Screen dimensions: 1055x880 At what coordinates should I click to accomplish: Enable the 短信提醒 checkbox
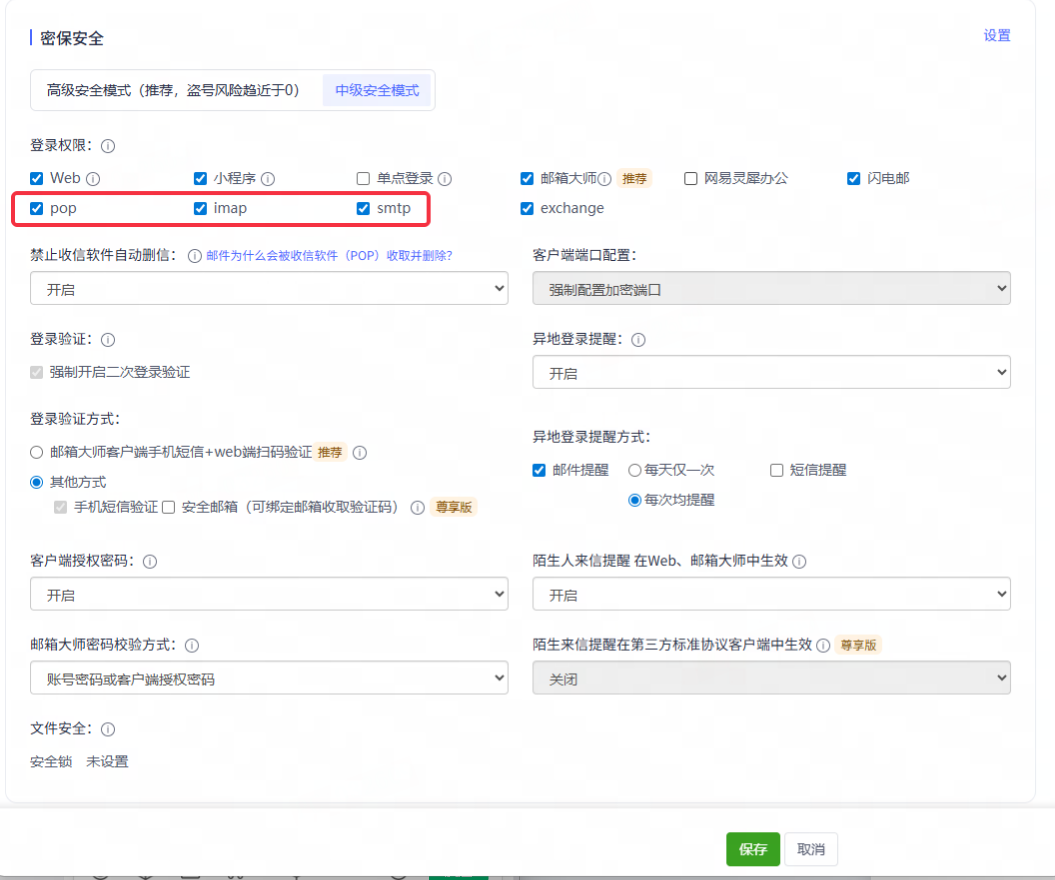776,470
